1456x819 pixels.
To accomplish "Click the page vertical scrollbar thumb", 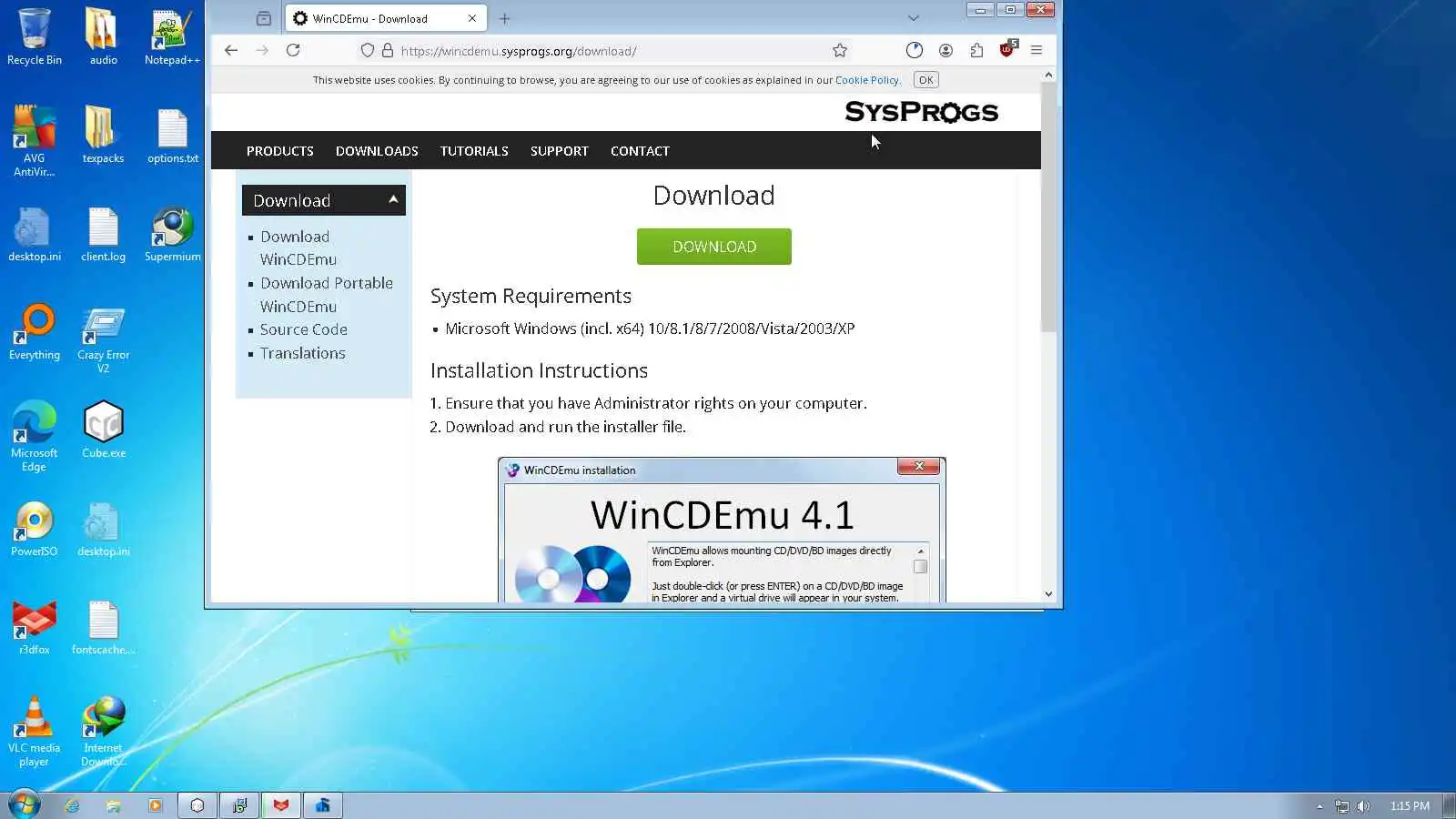I will [1048, 207].
